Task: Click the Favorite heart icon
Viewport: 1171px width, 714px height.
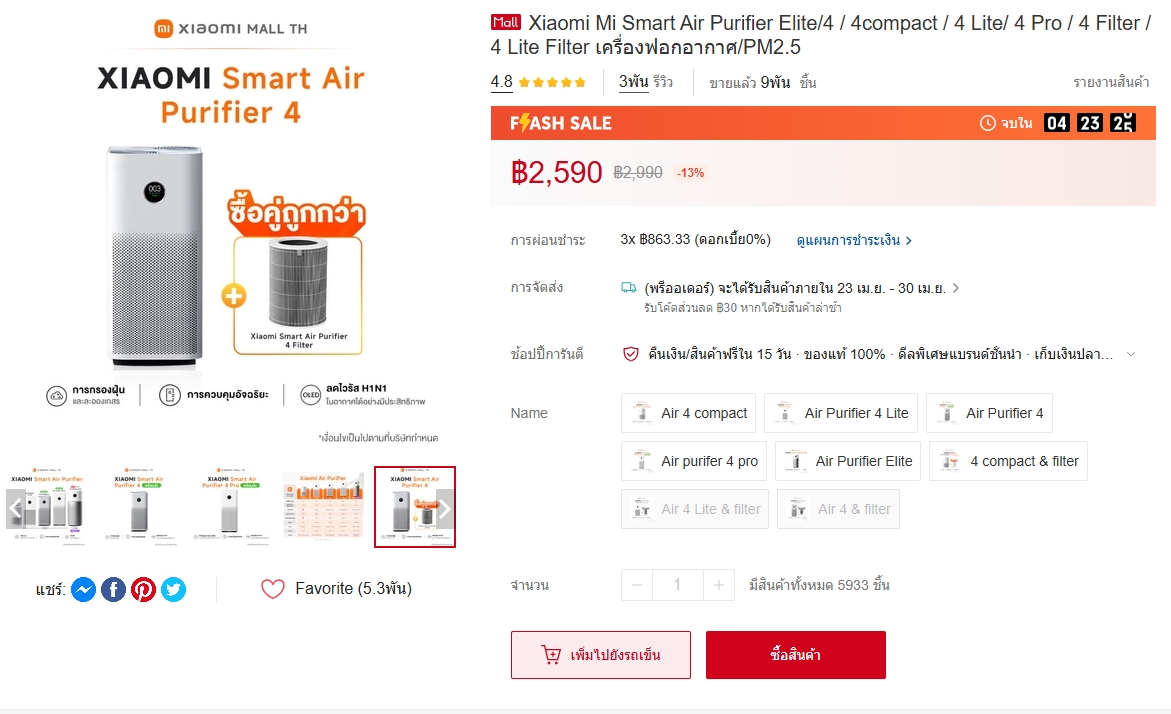Action: tap(273, 589)
